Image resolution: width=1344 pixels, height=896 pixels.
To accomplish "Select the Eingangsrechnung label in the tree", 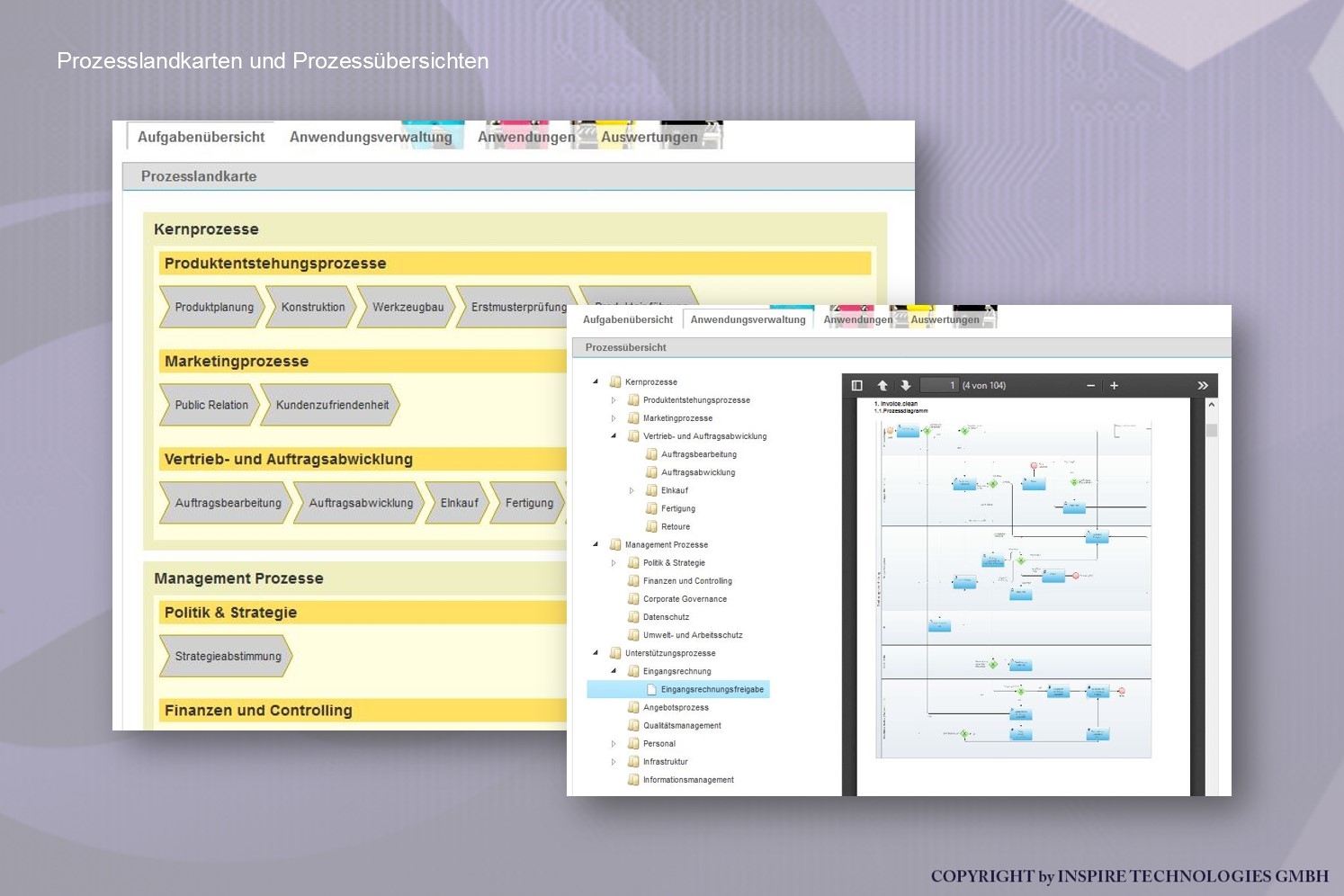I will pyautogui.click(x=676, y=671).
